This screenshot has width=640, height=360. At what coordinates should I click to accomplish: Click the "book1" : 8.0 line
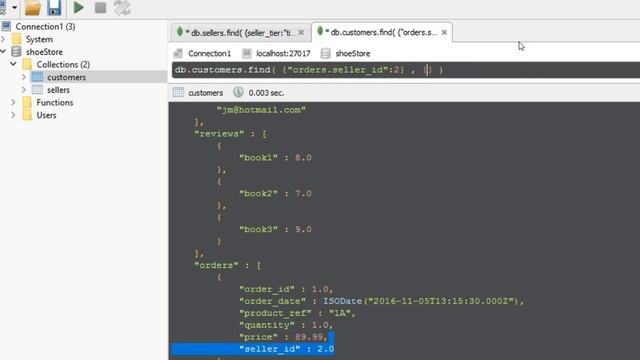275,158
